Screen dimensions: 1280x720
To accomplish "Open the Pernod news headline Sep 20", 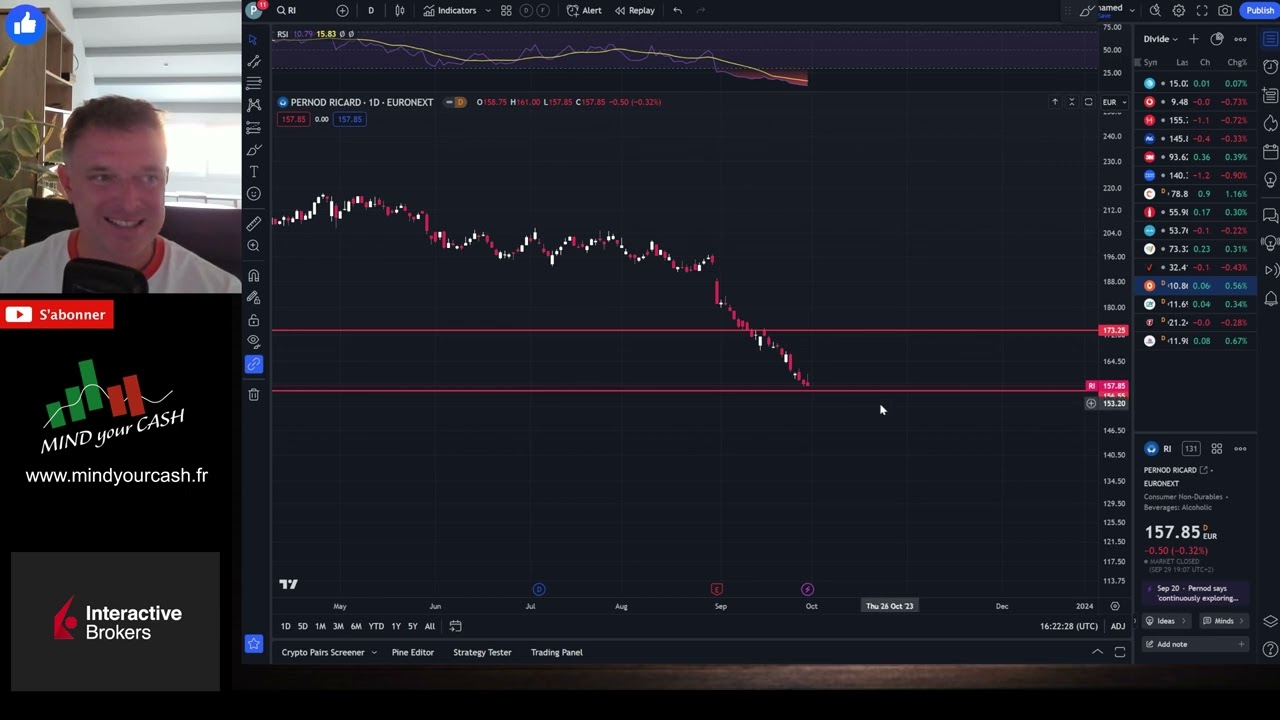I will (1196, 593).
